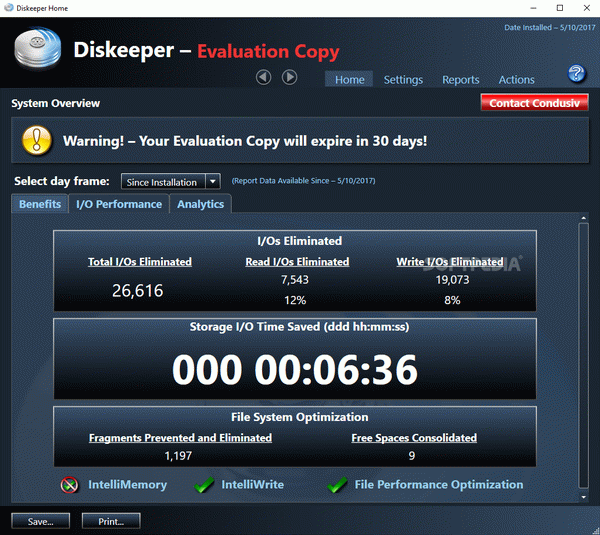Click the IntelliWrite link

point(253,484)
